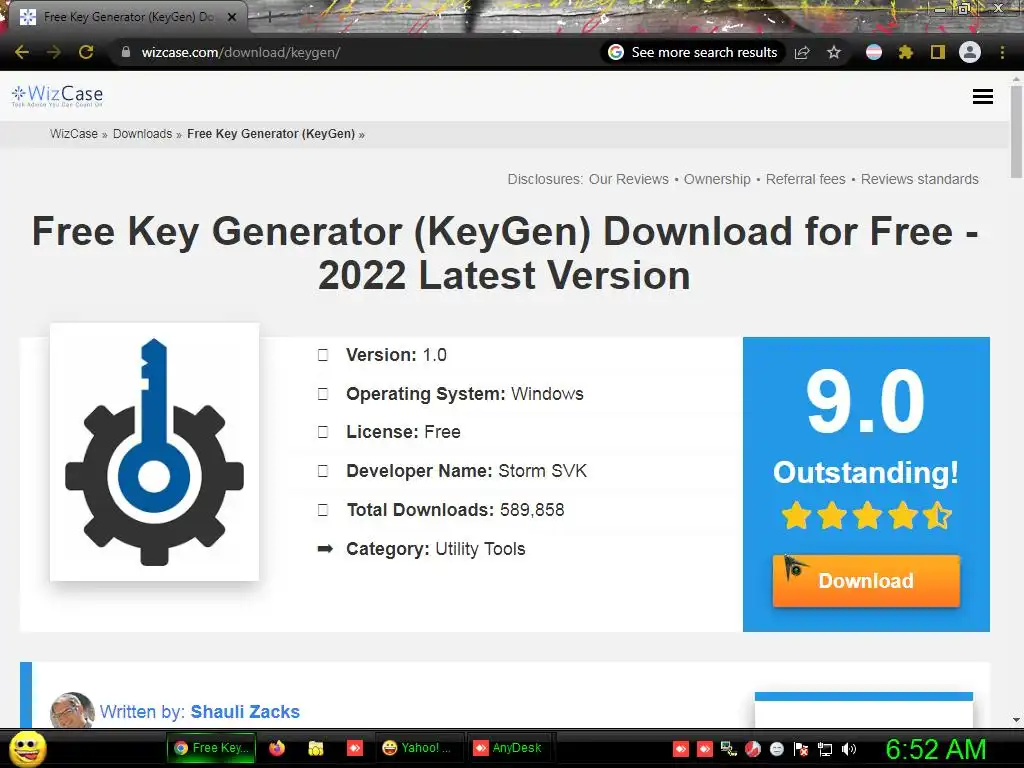Click the 'License: Free' text
This screenshot has height=768, width=1024.
[x=403, y=432]
